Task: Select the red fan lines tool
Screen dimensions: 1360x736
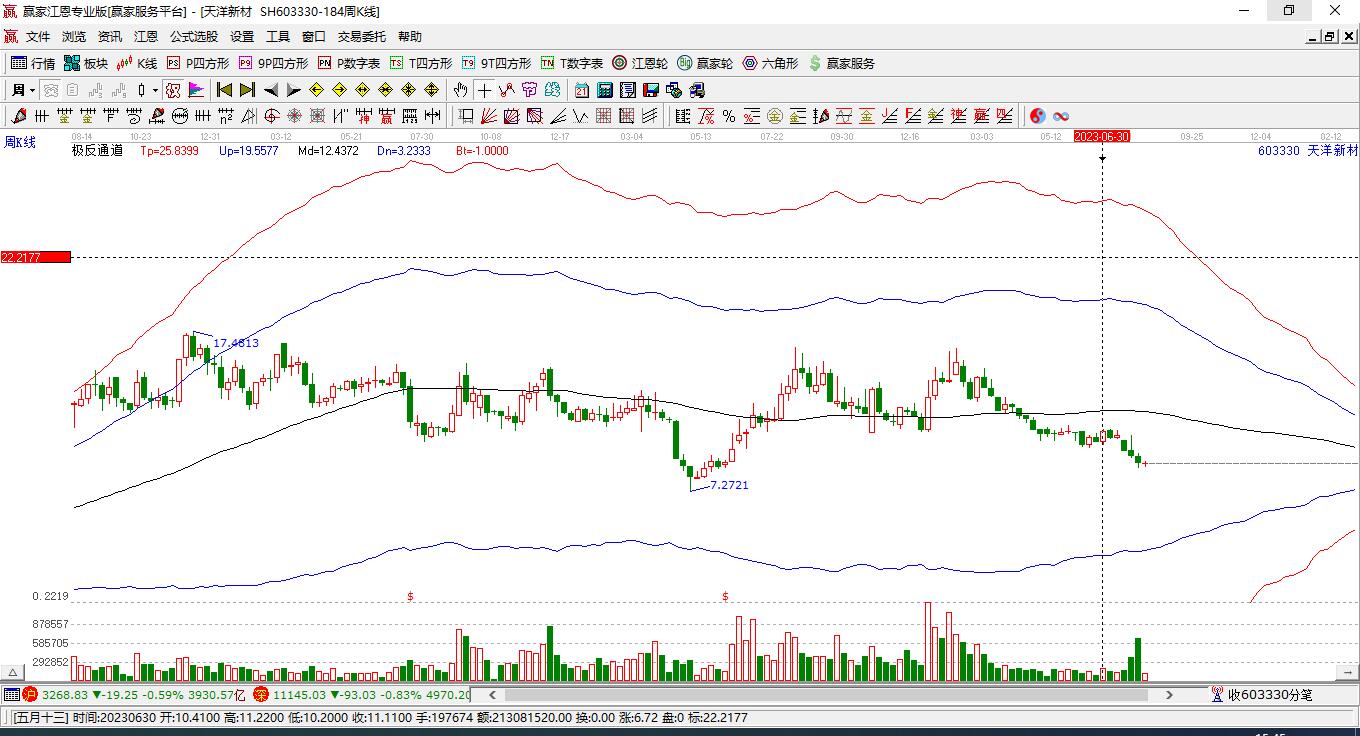Action: tap(488, 116)
